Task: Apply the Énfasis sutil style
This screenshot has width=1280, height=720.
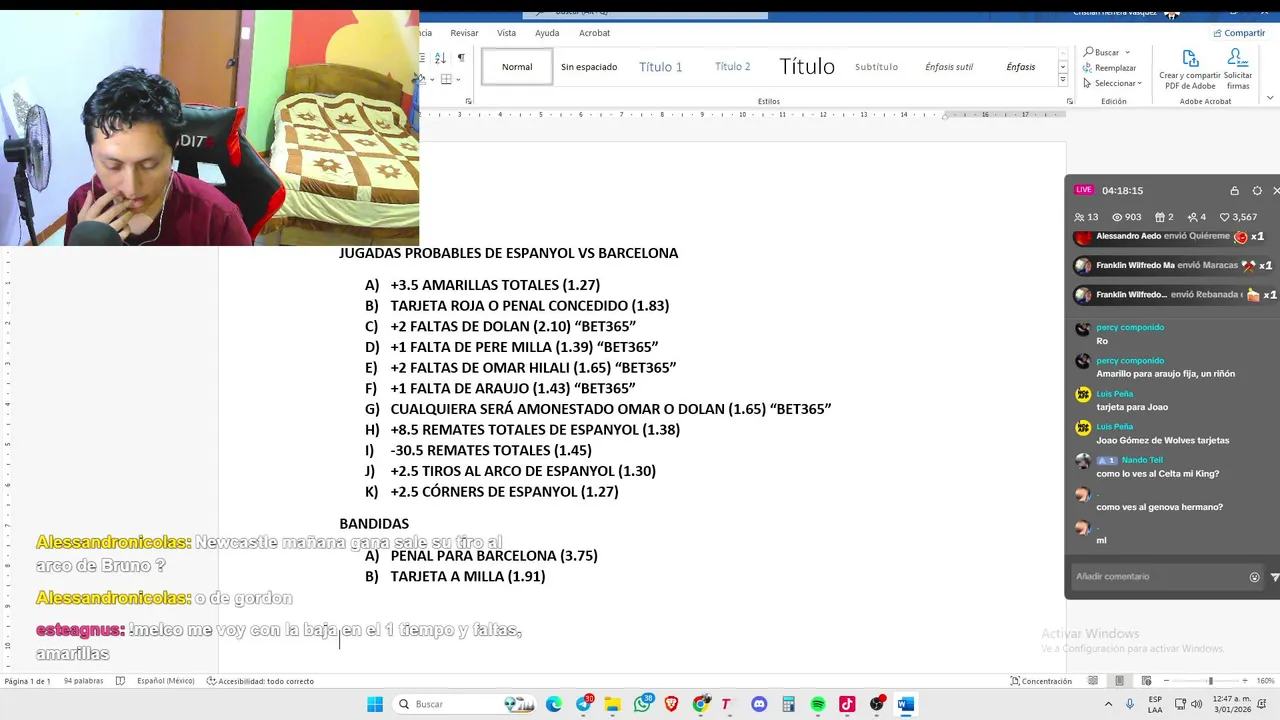Action: point(949,67)
